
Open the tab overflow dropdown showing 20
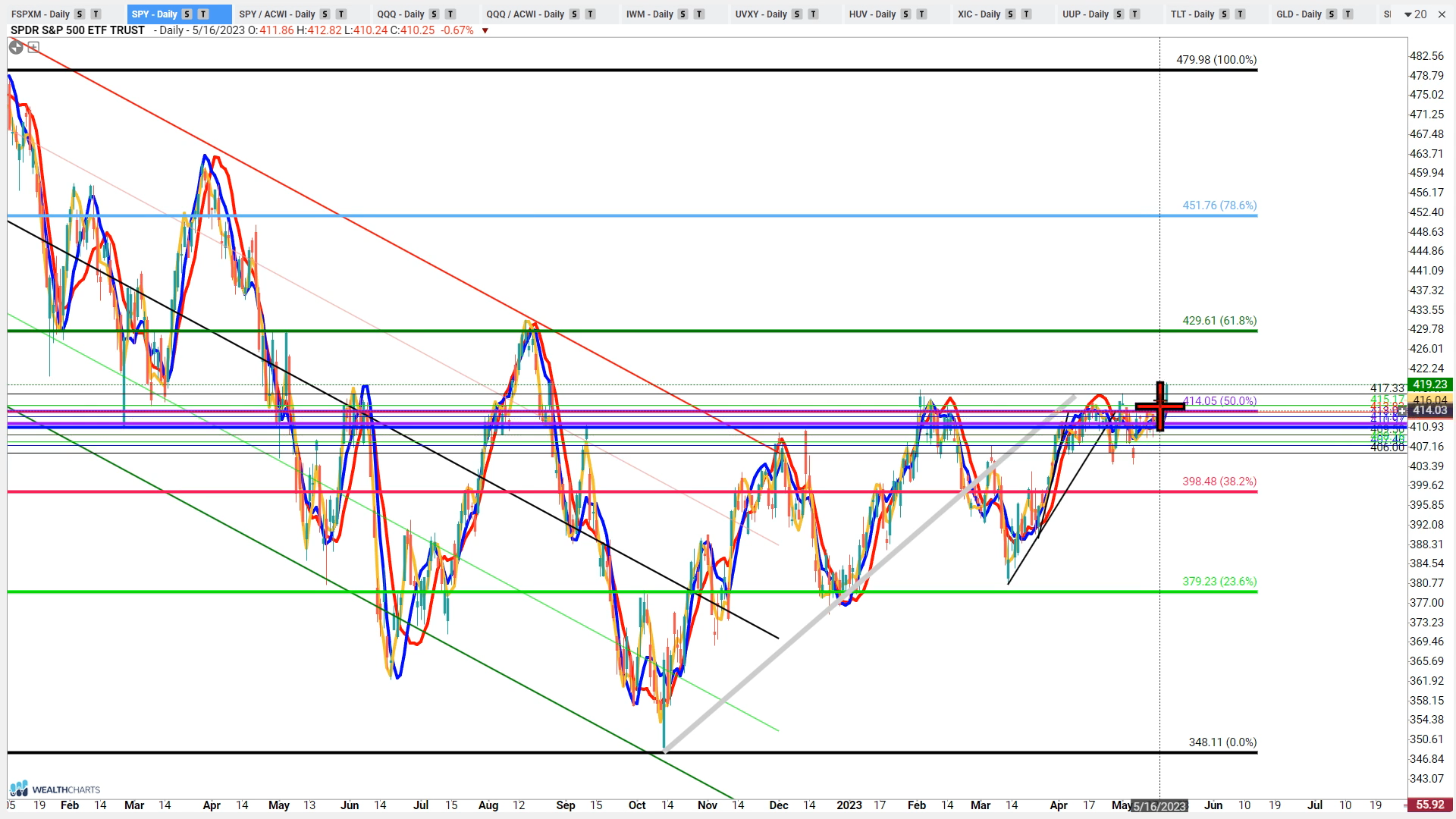click(x=1415, y=14)
